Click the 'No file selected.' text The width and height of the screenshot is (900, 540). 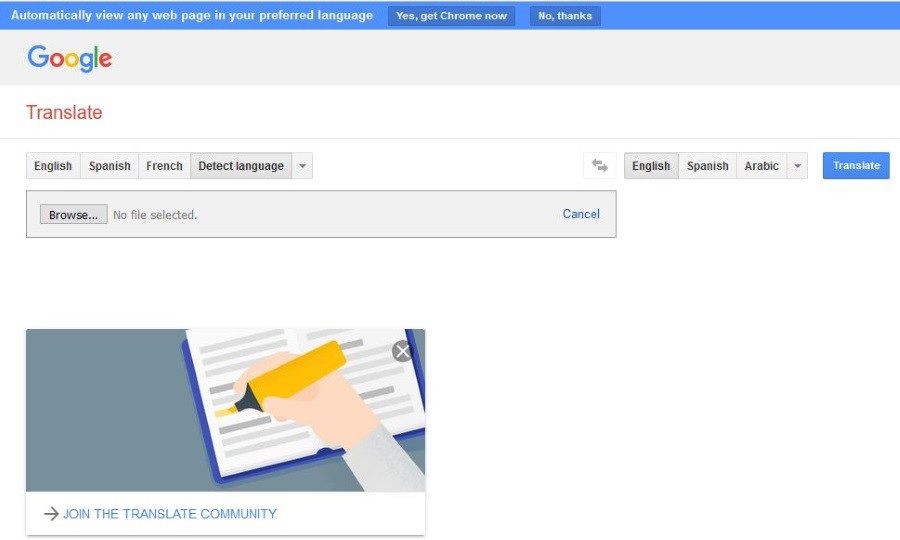155,215
